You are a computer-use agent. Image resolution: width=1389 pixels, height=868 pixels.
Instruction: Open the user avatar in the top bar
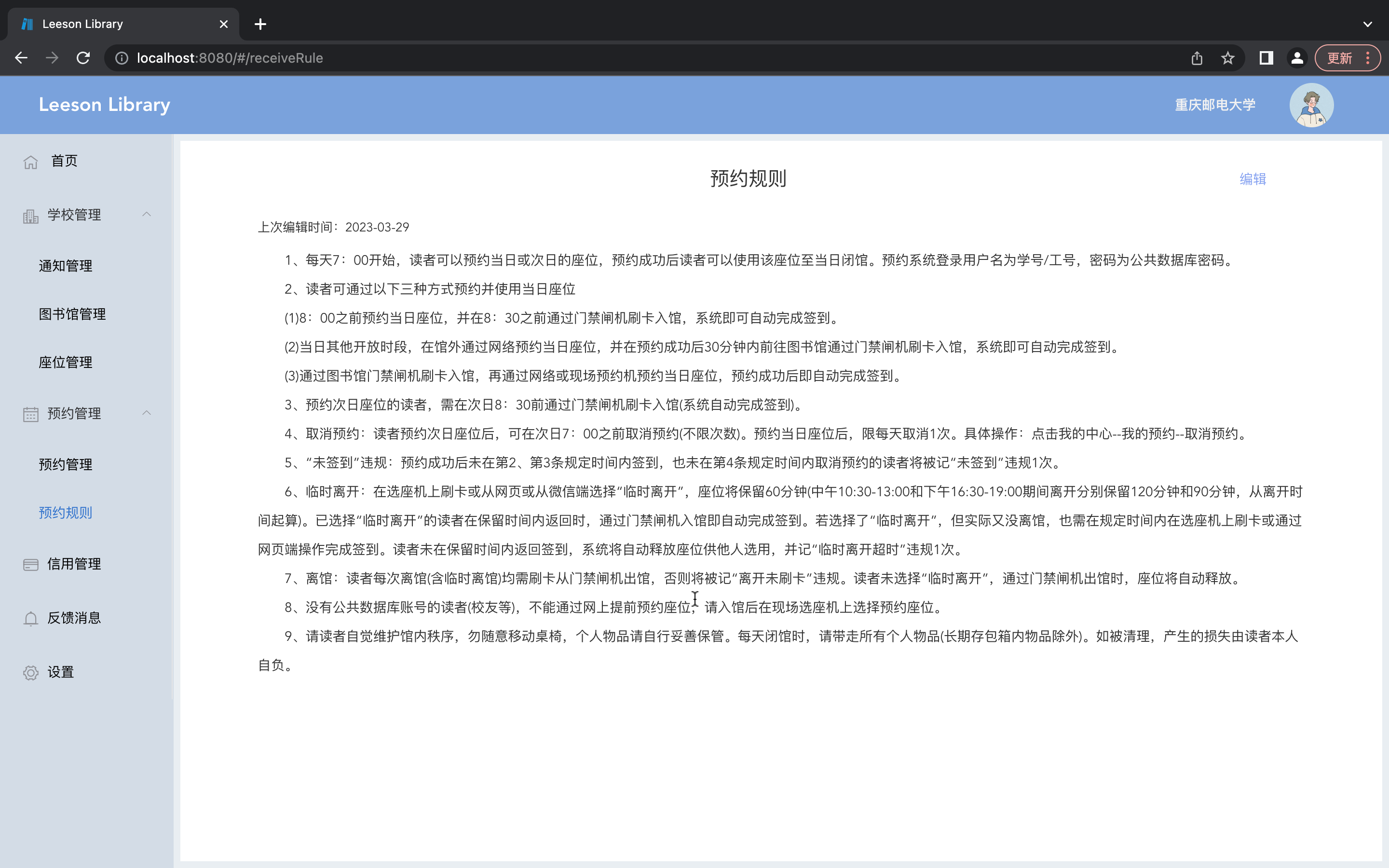pos(1311,105)
